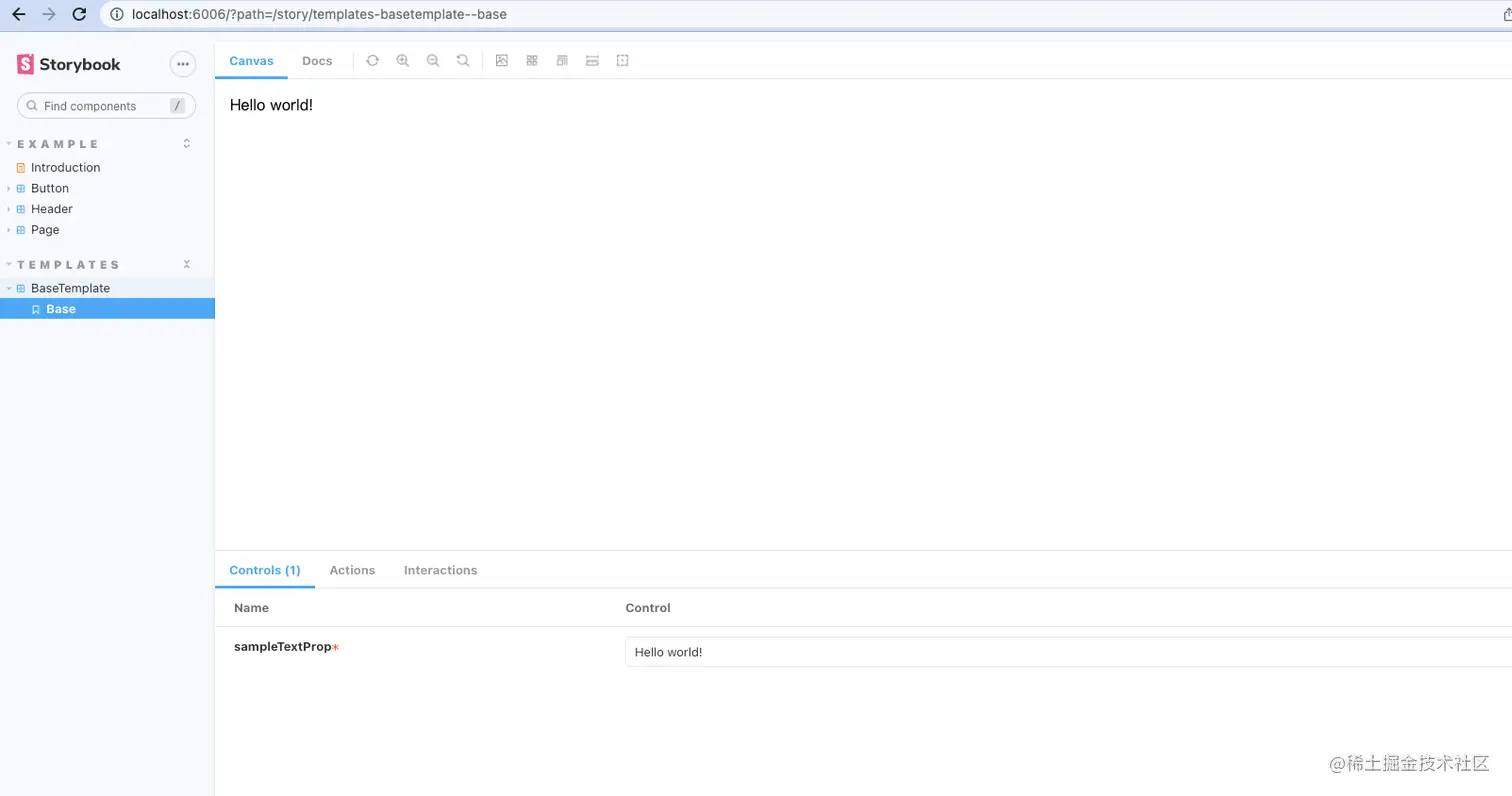Open the Storybook menu via ellipsis button

183,63
